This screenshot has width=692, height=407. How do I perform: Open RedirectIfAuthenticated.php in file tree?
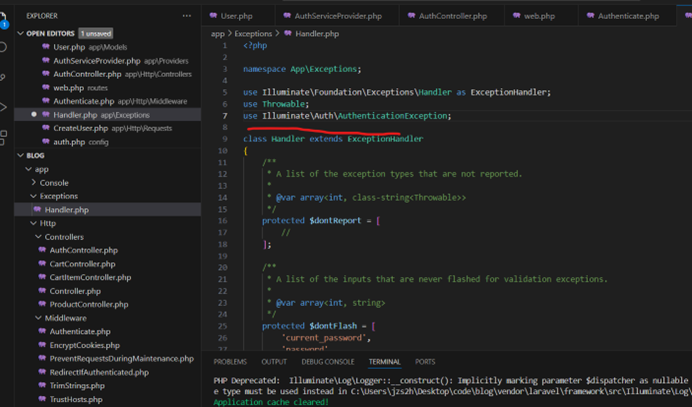(108, 372)
